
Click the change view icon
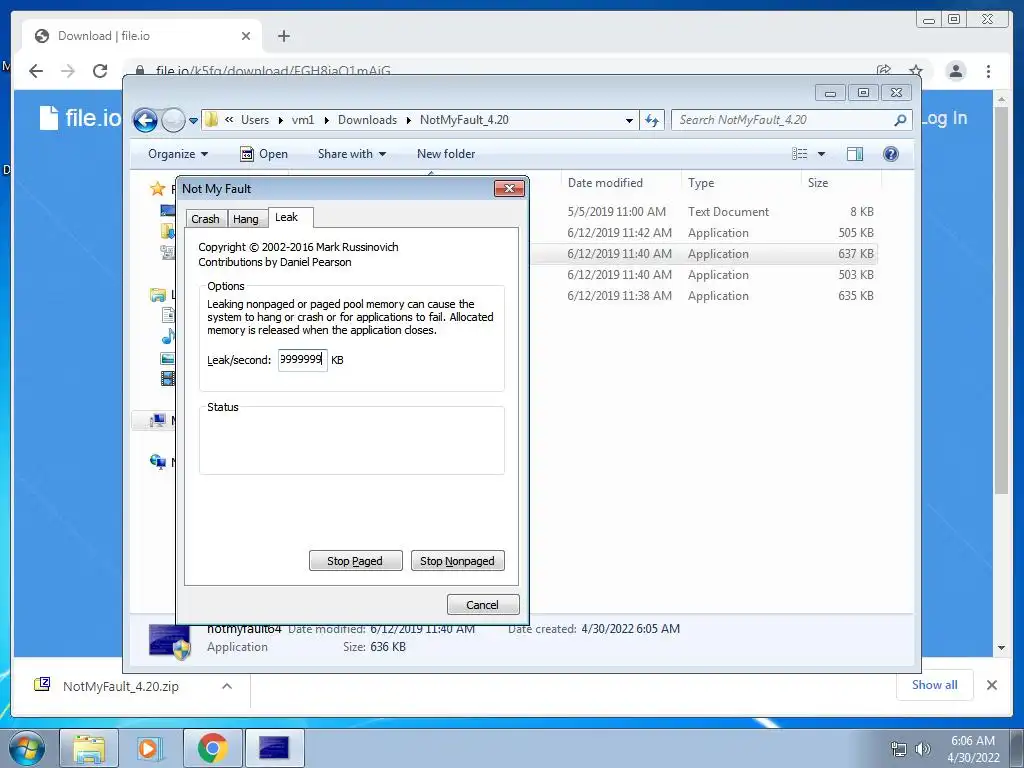[x=799, y=154]
